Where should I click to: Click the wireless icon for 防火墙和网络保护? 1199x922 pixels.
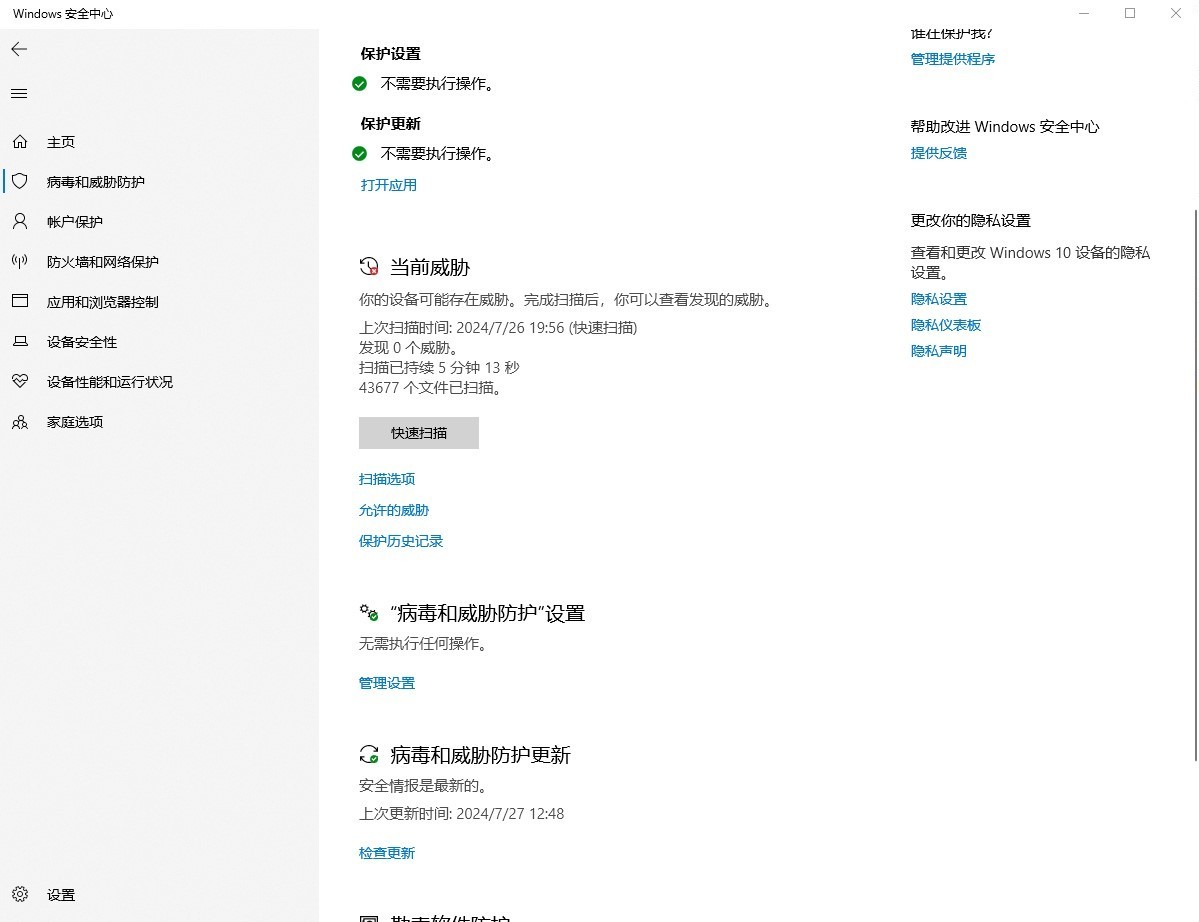[20, 261]
